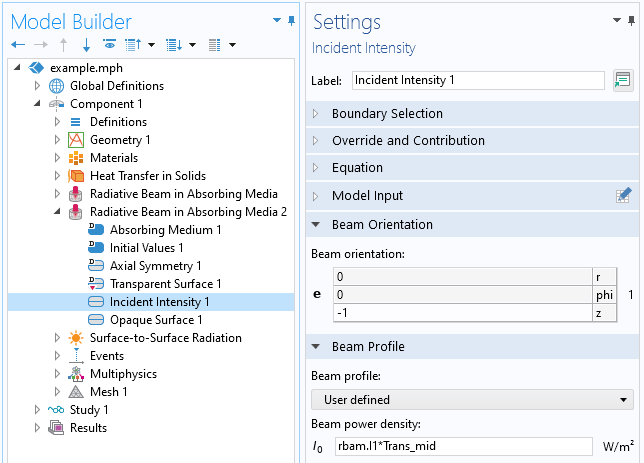Viewport: 644px width, 463px height.
Task: Click the rename label icon beside Label field
Action: pos(623,80)
